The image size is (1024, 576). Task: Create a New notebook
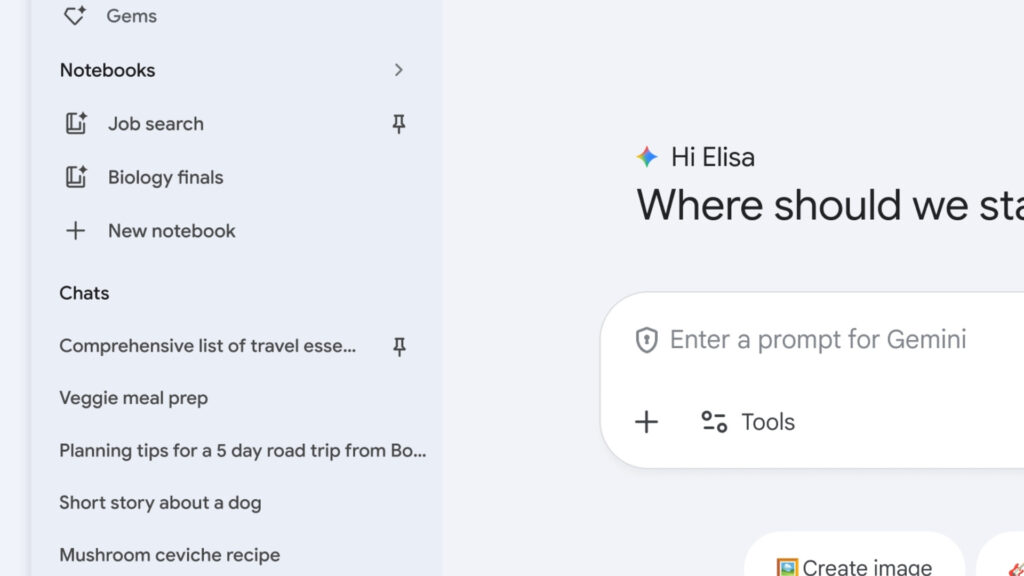171,231
